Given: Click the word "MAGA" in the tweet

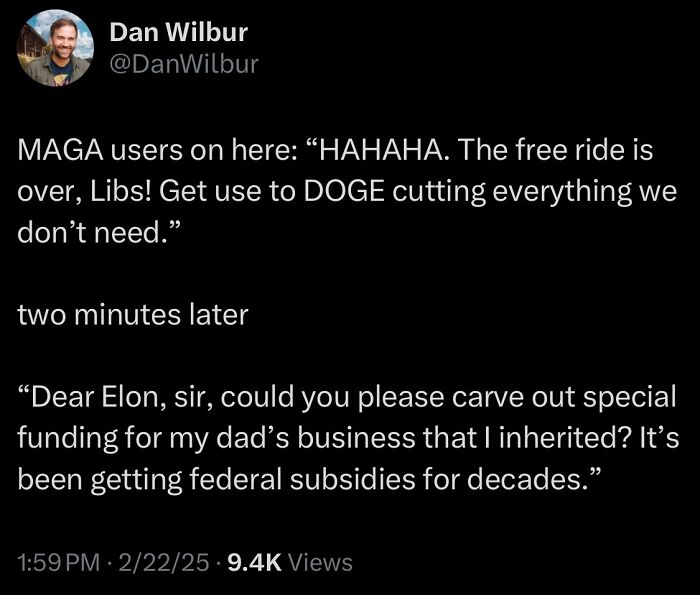Looking at the screenshot, I should pos(58,152).
